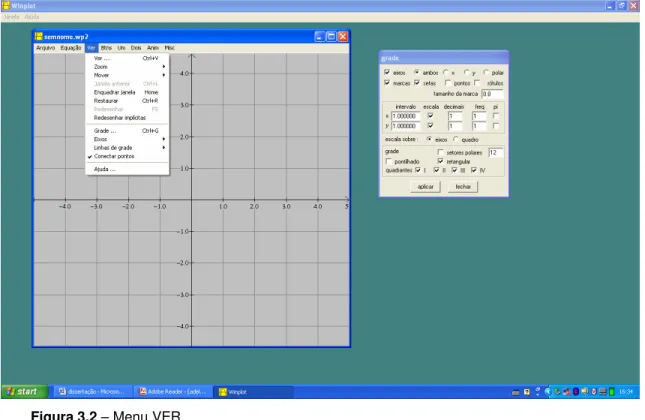
Task: Toggle the x escala checkbox
Action: tap(430, 116)
